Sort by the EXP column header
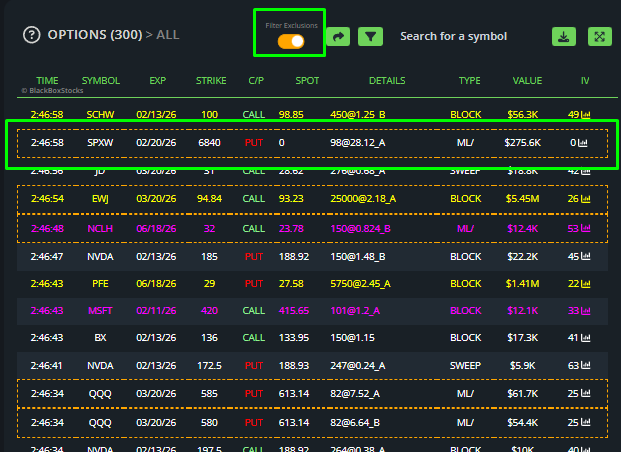This screenshot has width=621, height=452. tap(158, 80)
